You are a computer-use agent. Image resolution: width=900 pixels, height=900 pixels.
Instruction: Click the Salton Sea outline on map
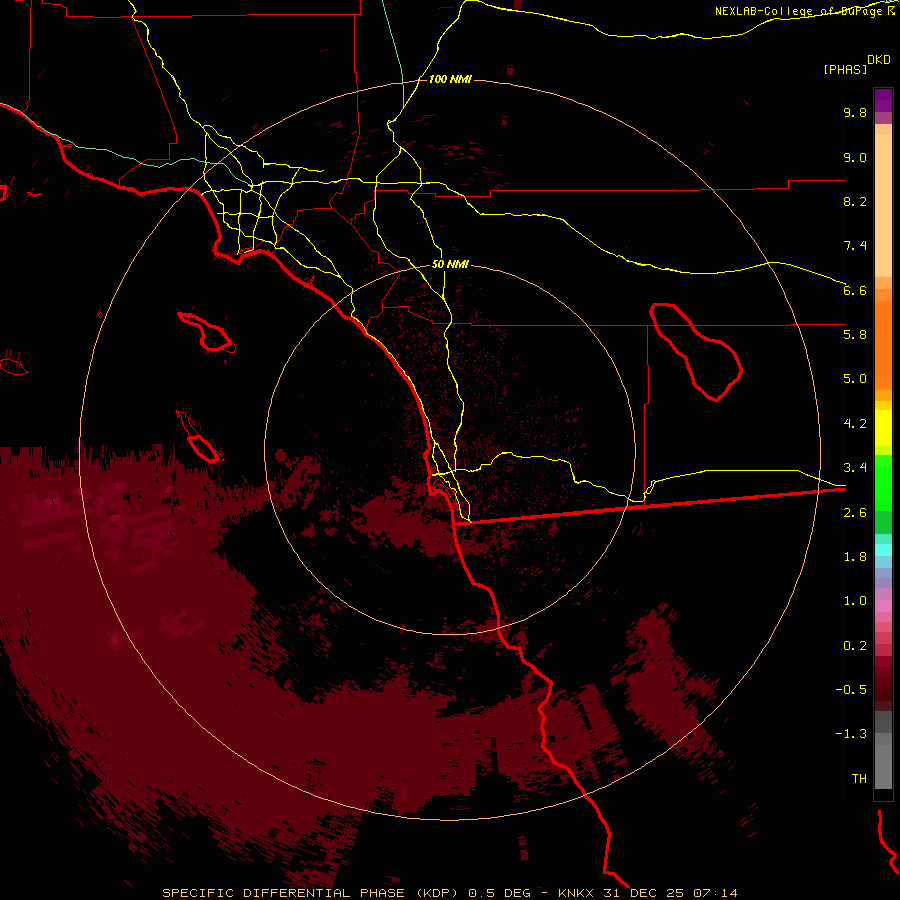point(696,351)
